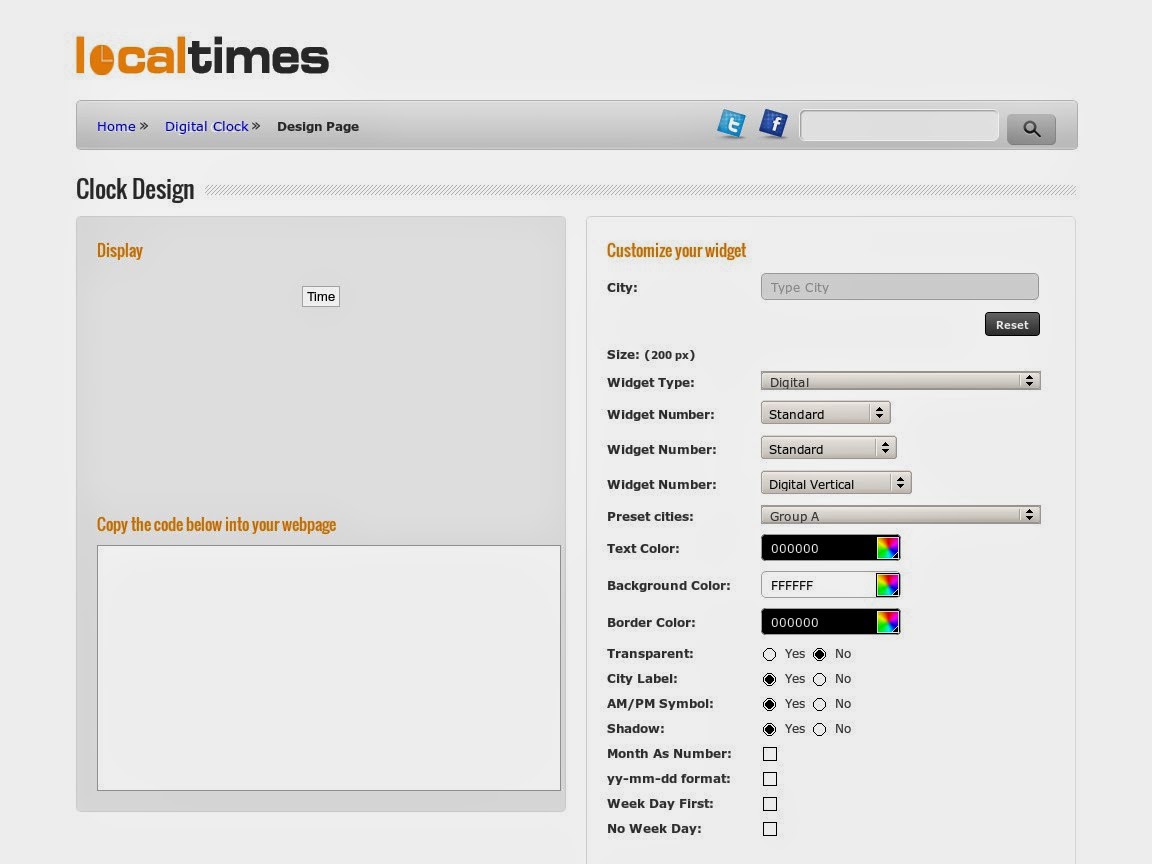This screenshot has height=864, width=1152.
Task: Open Text Color rainbow picker icon
Action: [x=888, y=548]
